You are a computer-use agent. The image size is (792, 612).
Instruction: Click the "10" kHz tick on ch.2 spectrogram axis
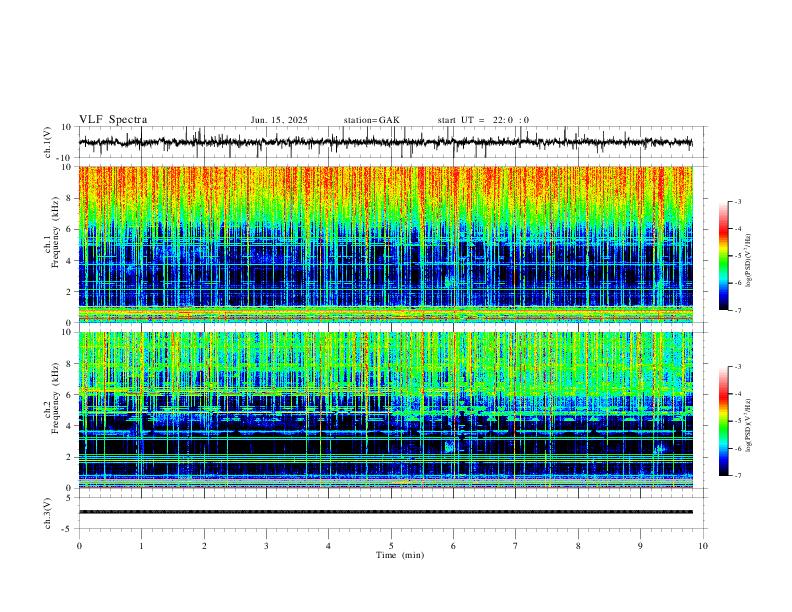tap(68, 332)
